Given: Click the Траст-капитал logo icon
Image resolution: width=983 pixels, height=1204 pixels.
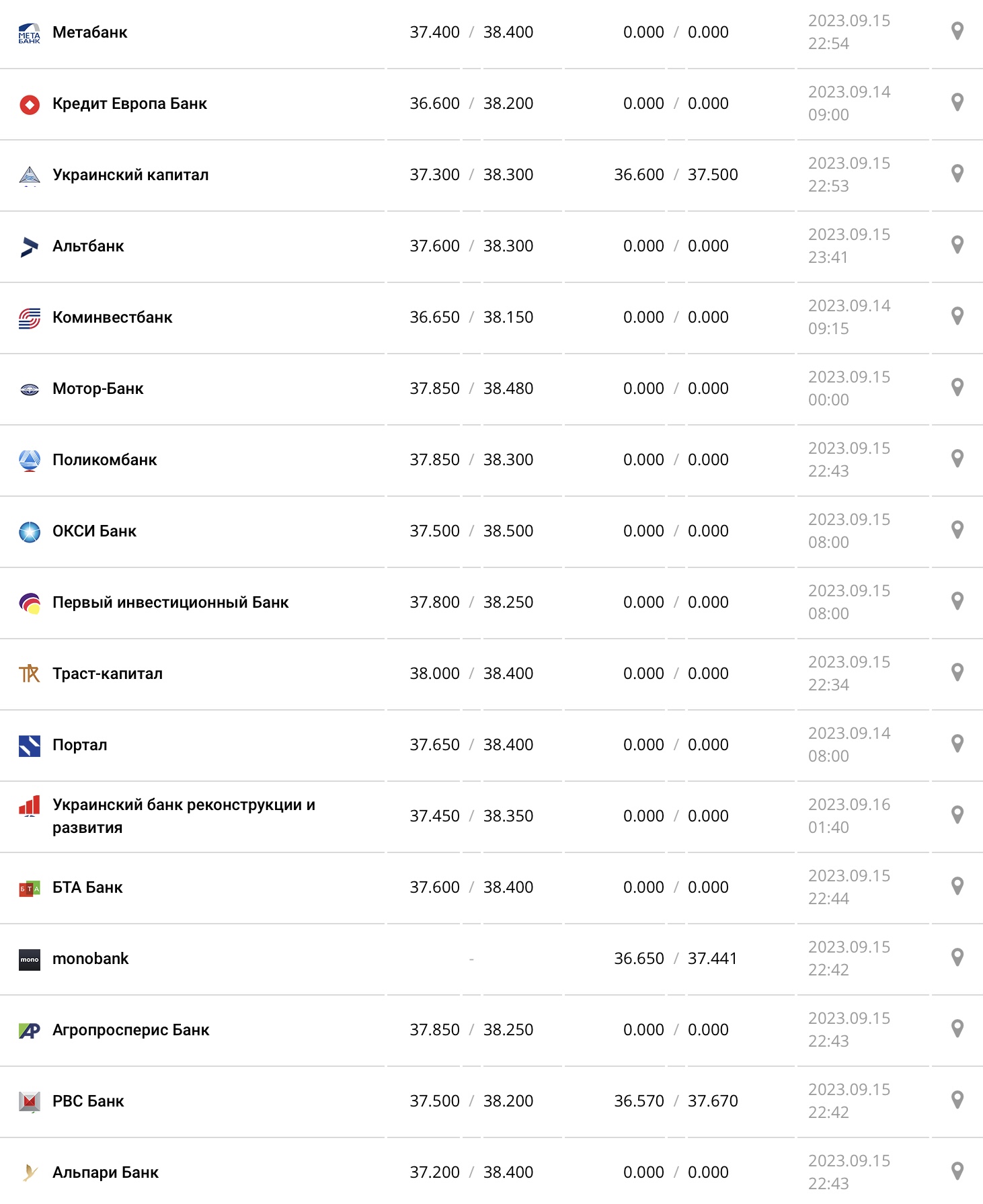Looking at the screenshot, I should tap(28, 673).
